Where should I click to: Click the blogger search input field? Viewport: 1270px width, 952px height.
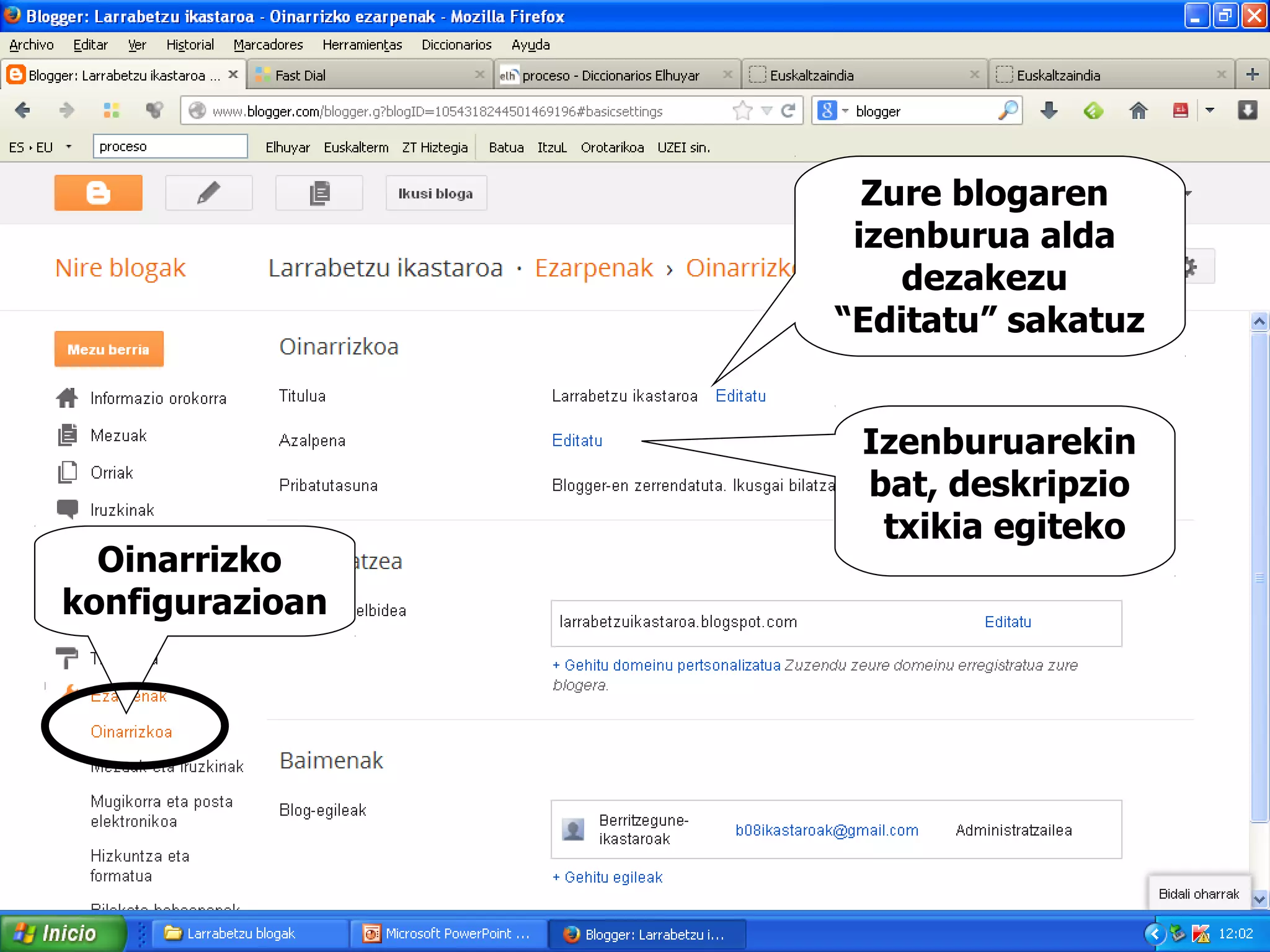point(924,111)
